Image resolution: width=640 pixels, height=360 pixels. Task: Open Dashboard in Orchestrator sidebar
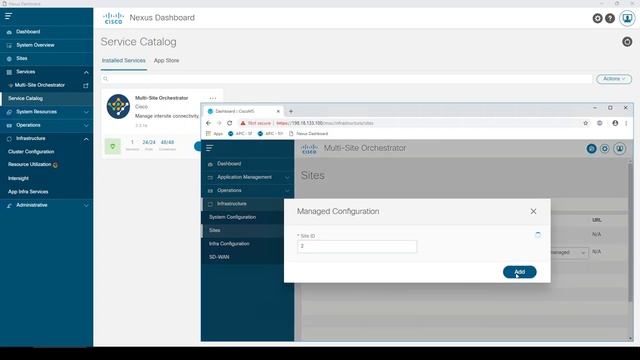[229, 164]
